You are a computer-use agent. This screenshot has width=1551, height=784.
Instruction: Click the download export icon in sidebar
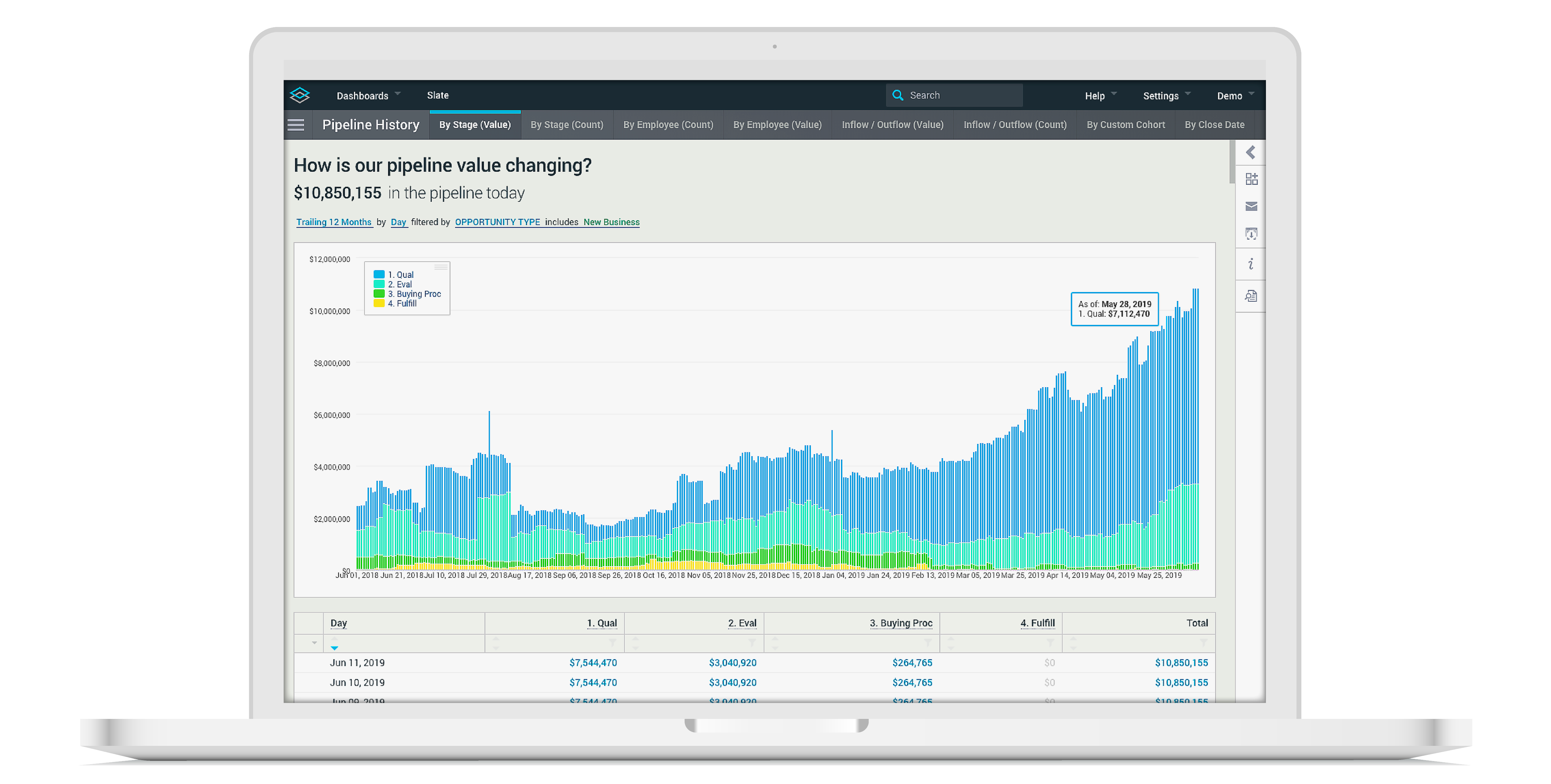pyautogui.click(x=1251, y=233)
